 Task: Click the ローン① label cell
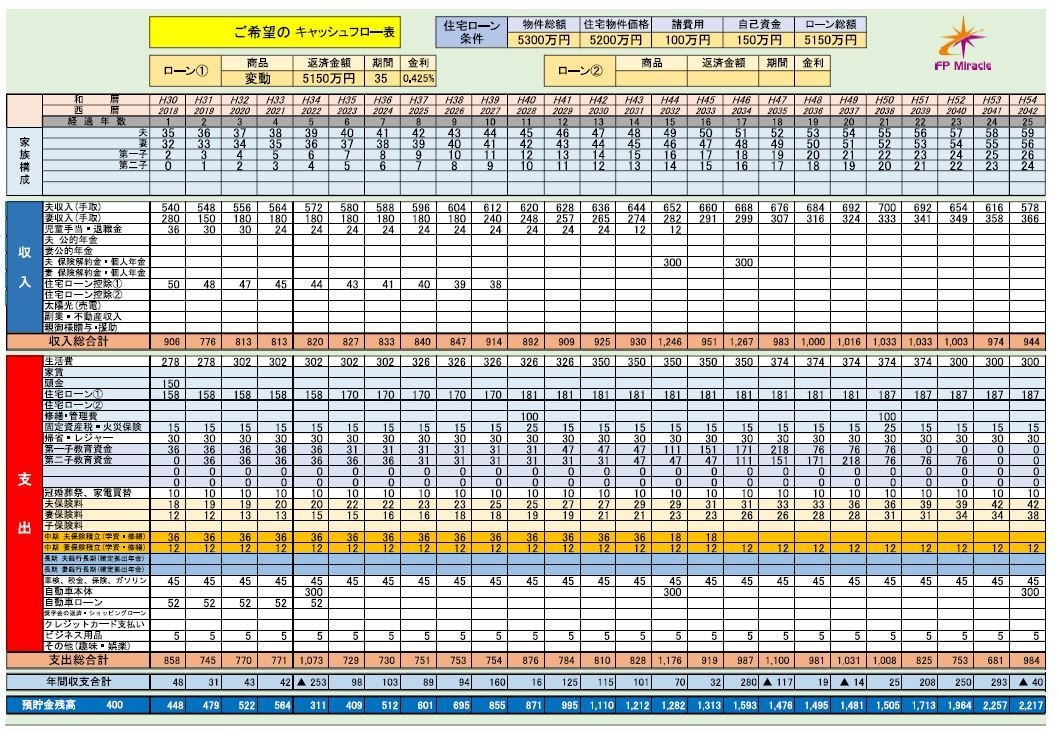[186, 71]
